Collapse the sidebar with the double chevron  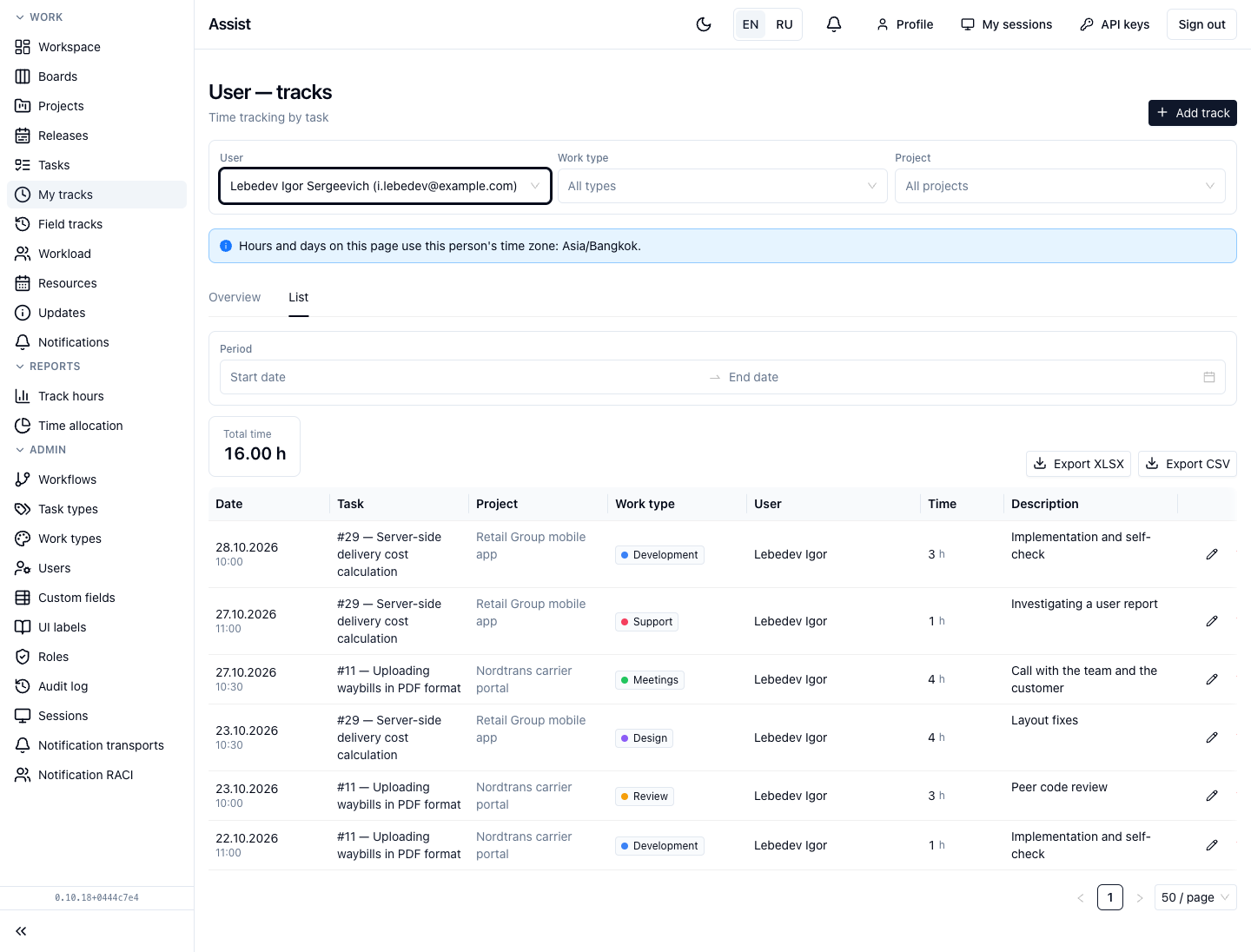pos(21,931)
